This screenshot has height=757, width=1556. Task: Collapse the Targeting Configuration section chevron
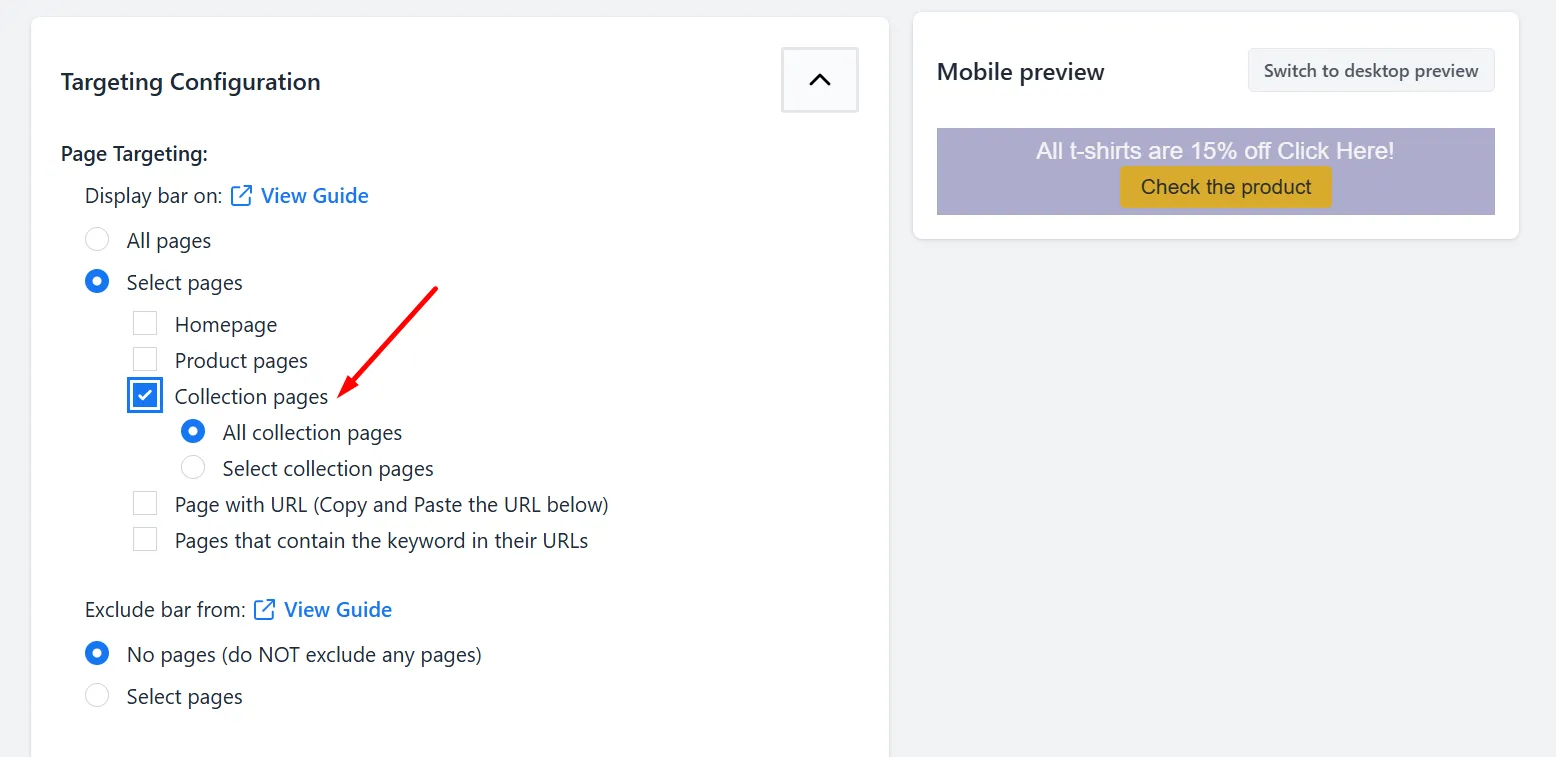(820, 80)
